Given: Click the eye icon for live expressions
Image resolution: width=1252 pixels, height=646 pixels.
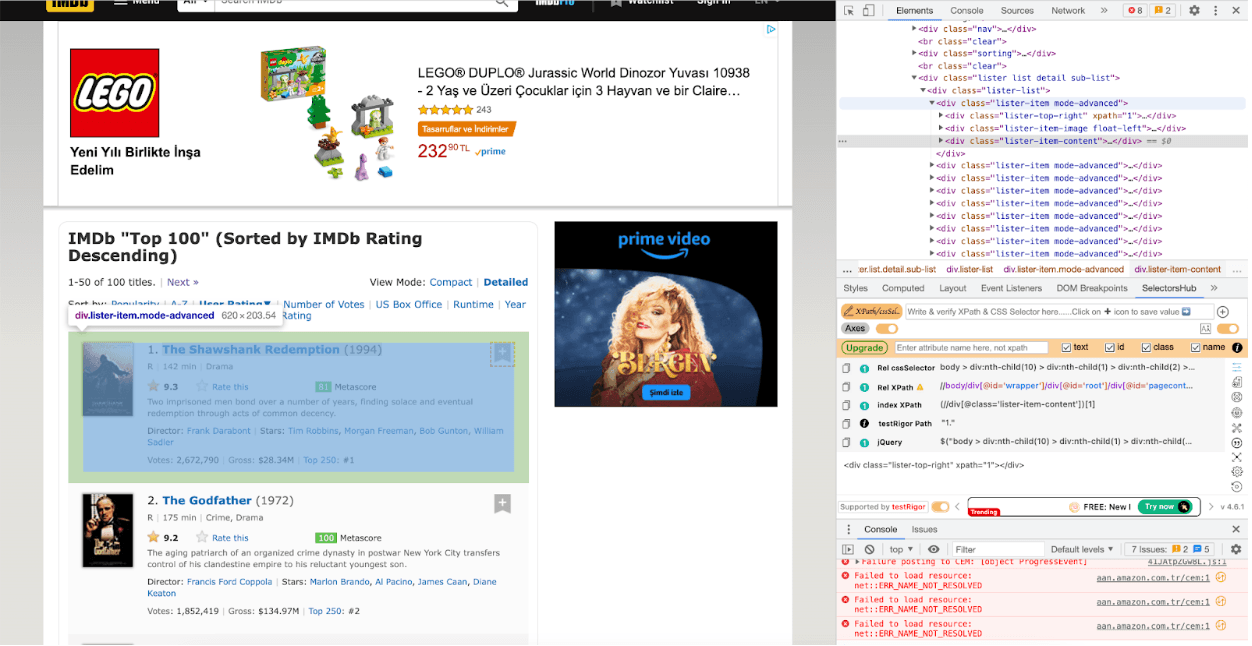Looking at the screenshot, I should [933, 549].
